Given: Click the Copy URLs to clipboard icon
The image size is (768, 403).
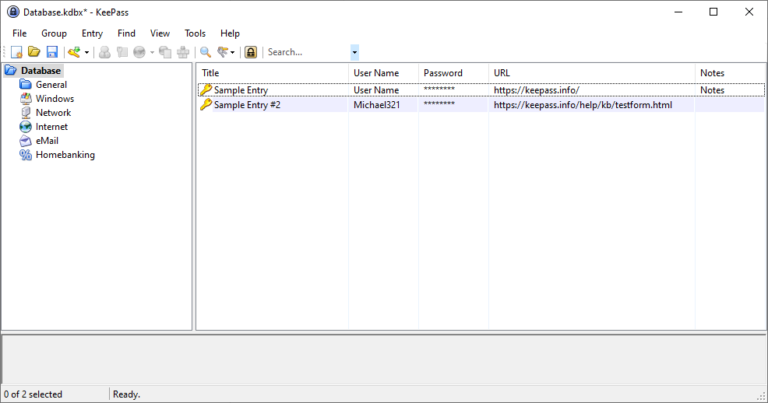Looking at the screenshot, I should 166,52.
